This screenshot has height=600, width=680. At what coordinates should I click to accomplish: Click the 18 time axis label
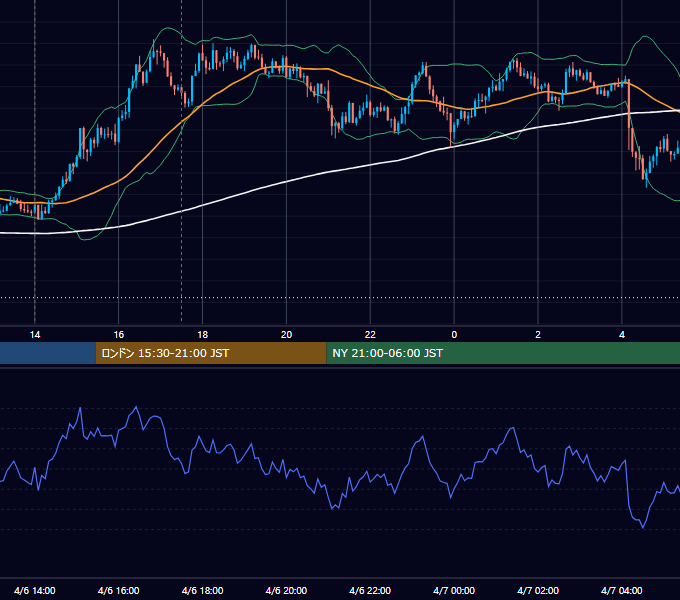tap(203, 335)
